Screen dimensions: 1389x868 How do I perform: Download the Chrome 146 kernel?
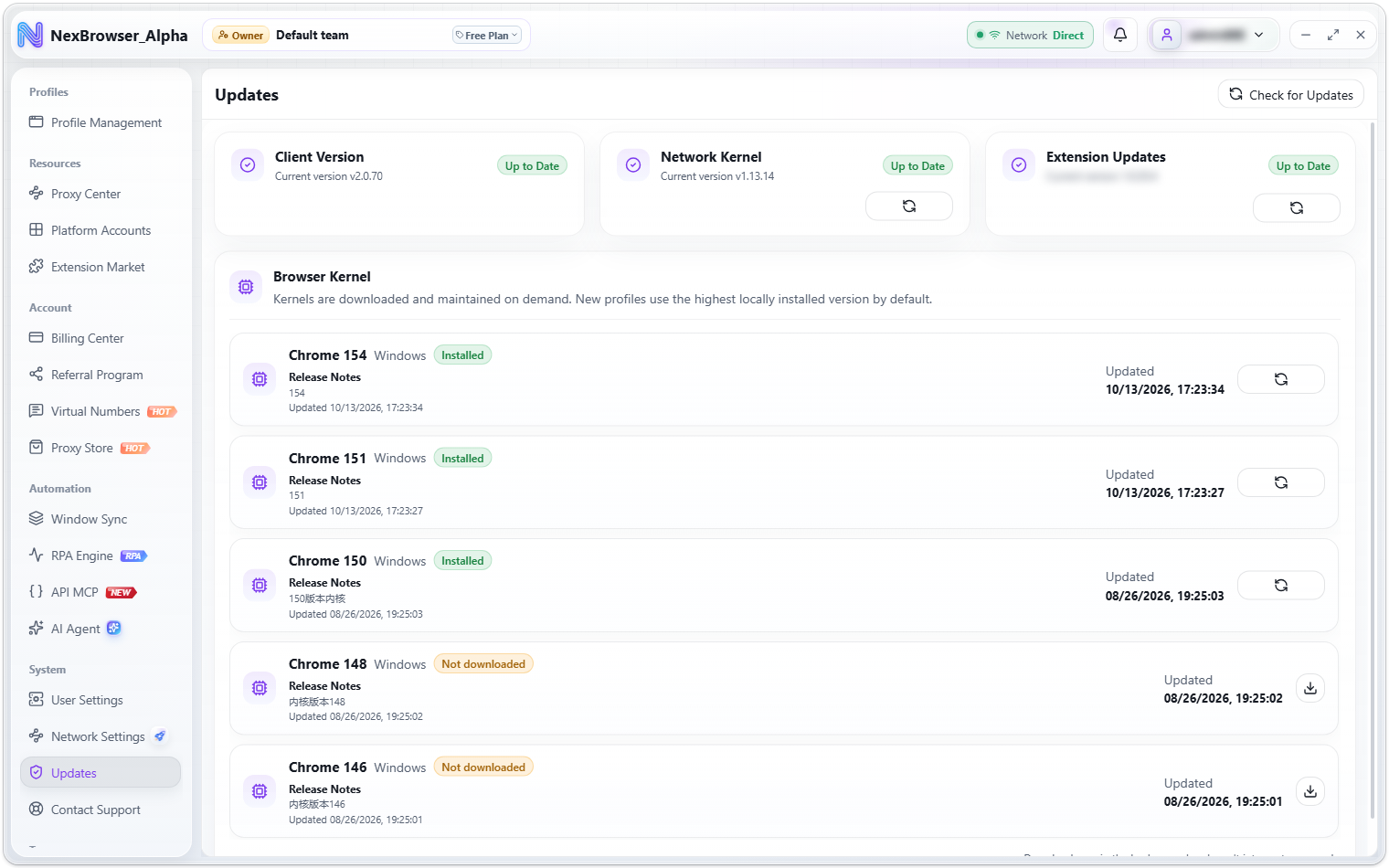click(x=1309, y=791)
